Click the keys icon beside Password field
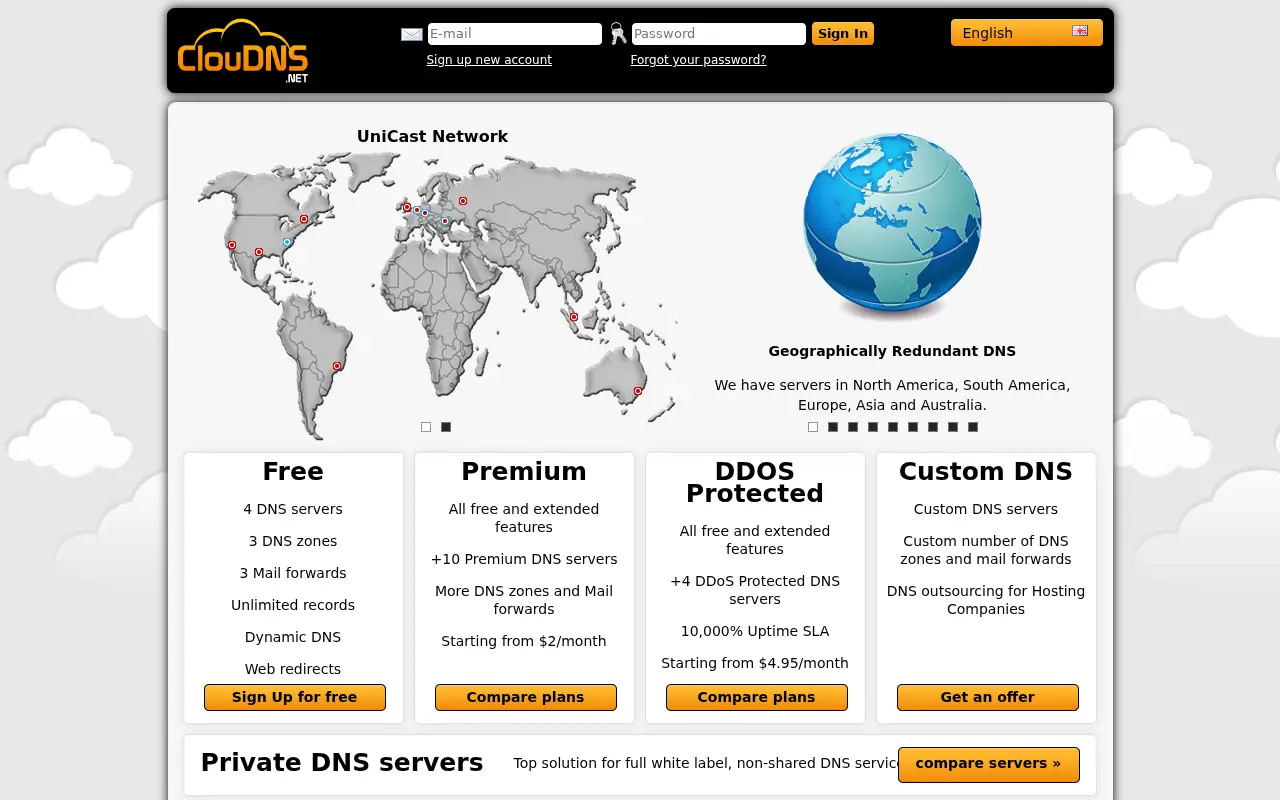Screen dimensions: 1280x800 pos(618,34)
